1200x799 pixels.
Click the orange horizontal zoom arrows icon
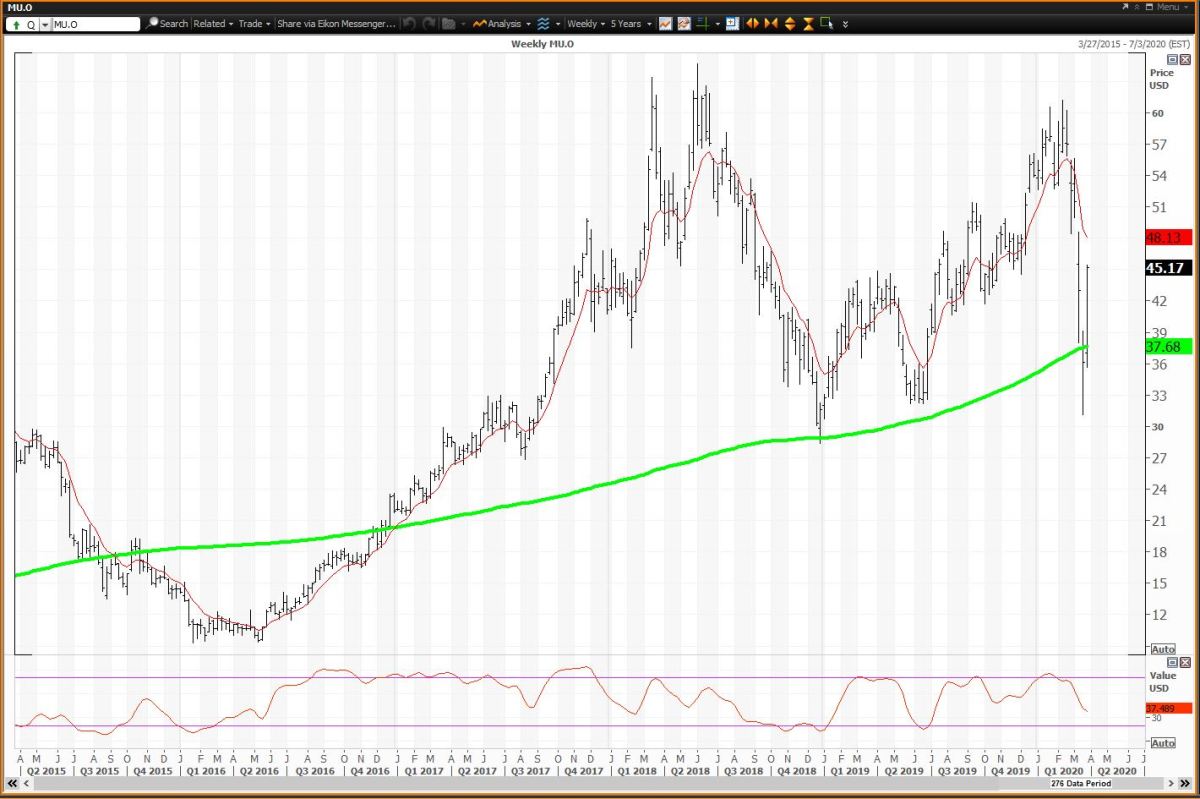pyautogui.click(x=753, y=23)
